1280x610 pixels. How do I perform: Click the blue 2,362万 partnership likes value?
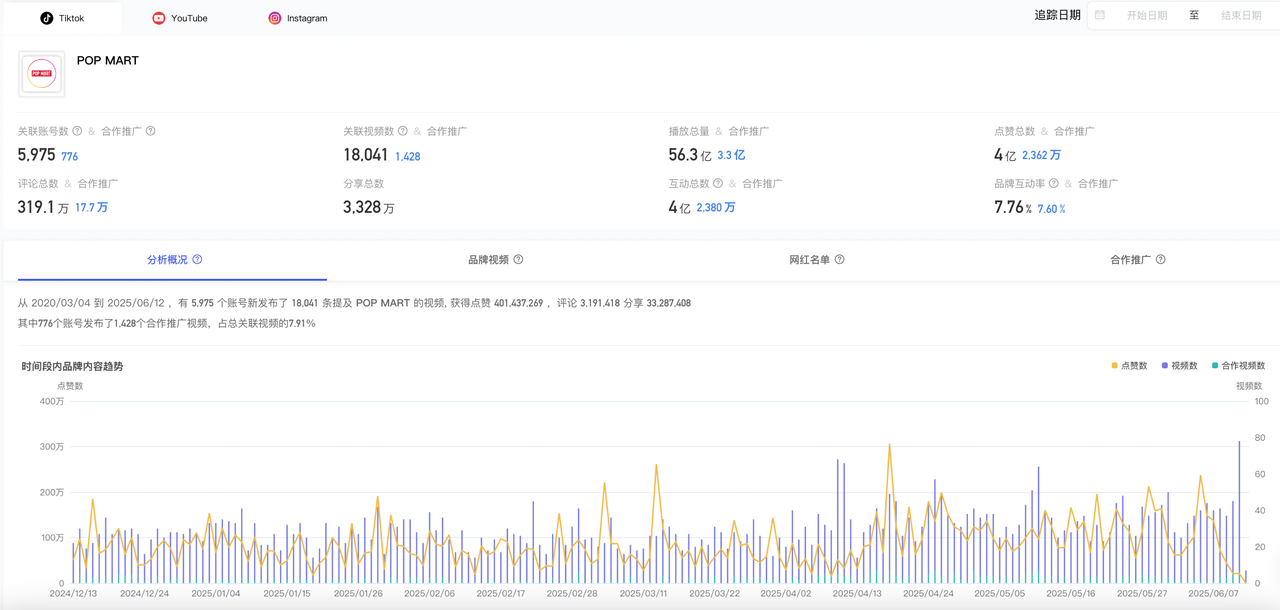click(1041, 155)
